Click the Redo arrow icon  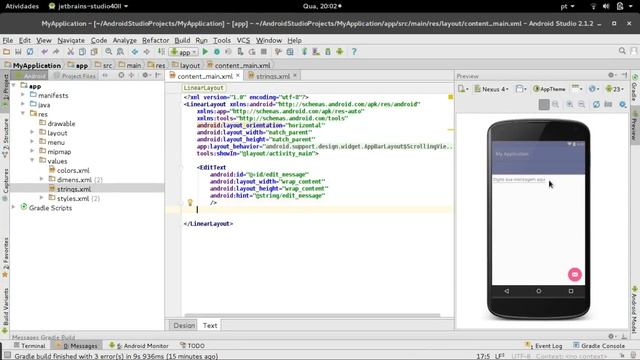click(x=56, y=52)
